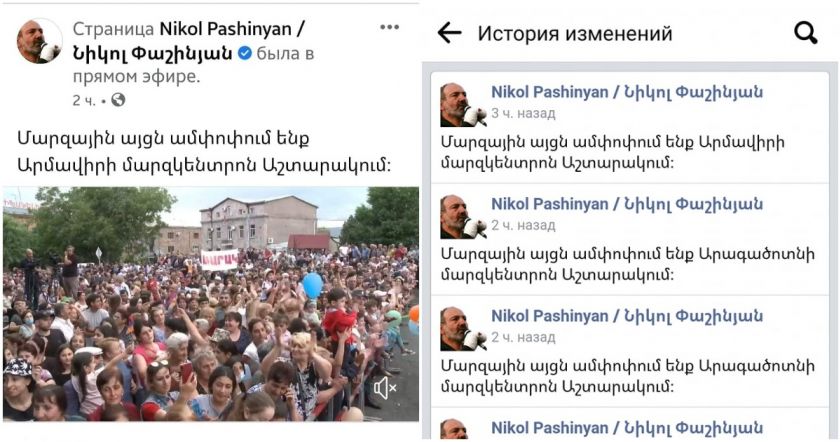
Task: Open the post author's profile picture
Action: pyautogui.click(x=39, y=41)
